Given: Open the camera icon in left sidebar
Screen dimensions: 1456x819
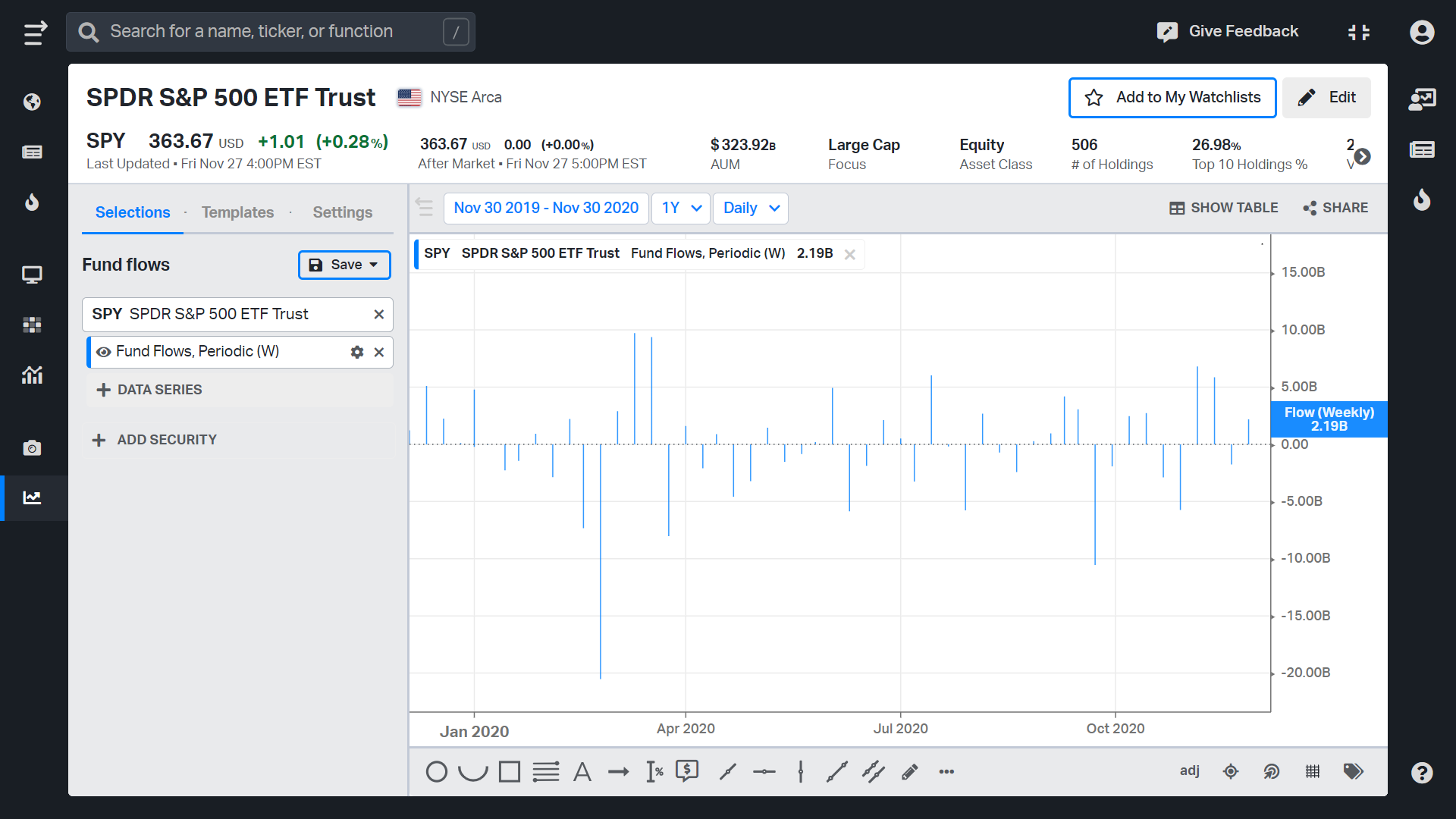Looking at the screenshot, I should click(32, 448).
